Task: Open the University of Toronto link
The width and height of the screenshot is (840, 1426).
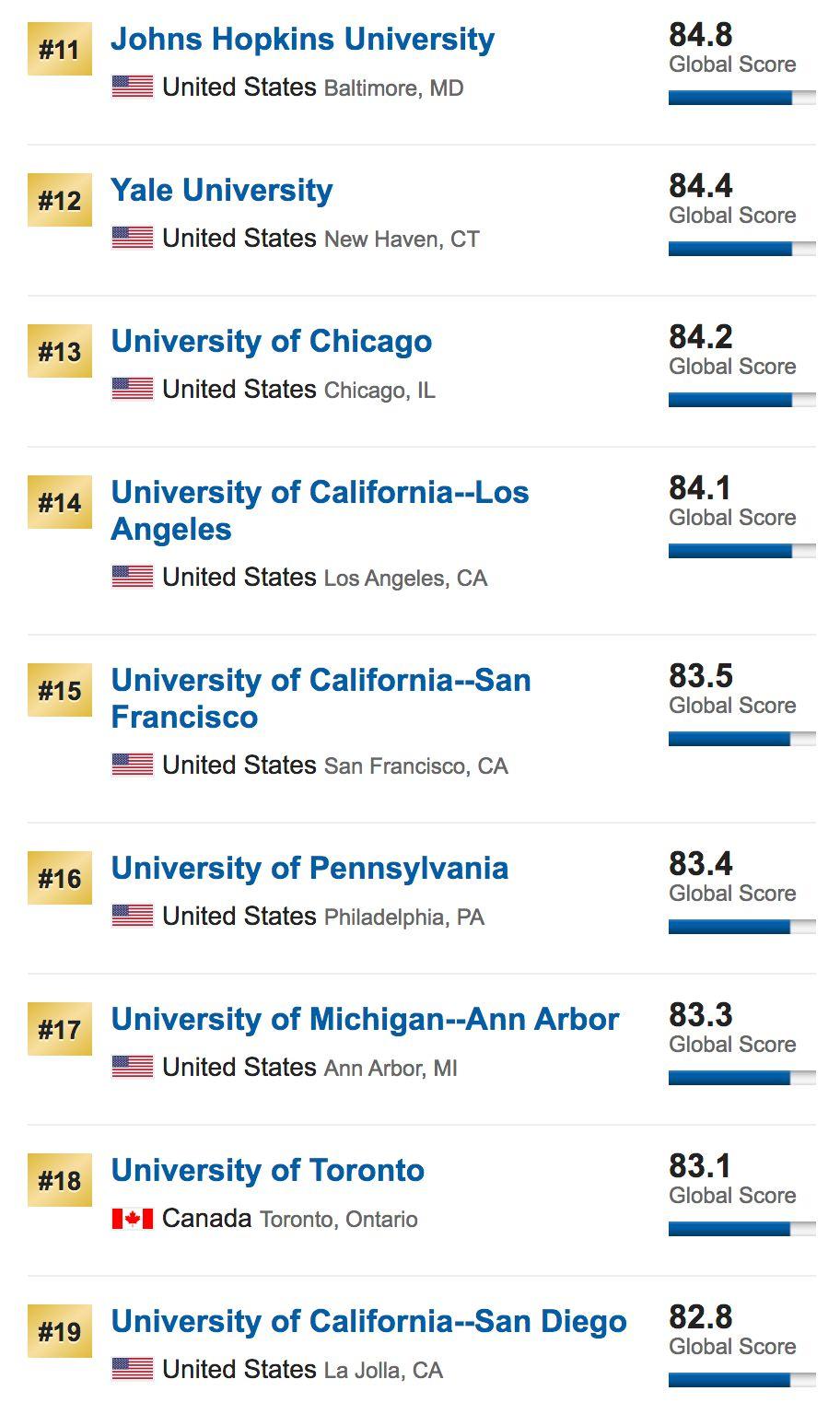Action: (267, 1171)
